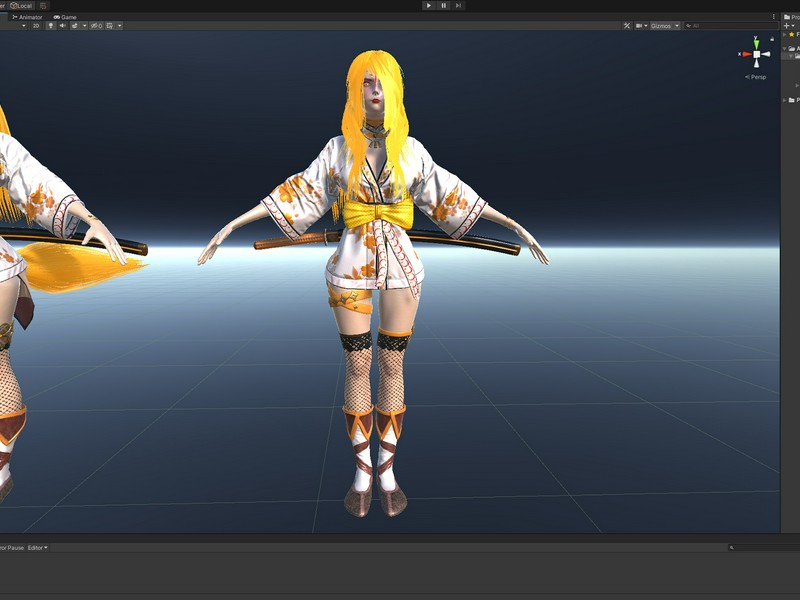800x600 pixels.
Task: Open the scene camera dropdown arrow
Action: (646, 26)
